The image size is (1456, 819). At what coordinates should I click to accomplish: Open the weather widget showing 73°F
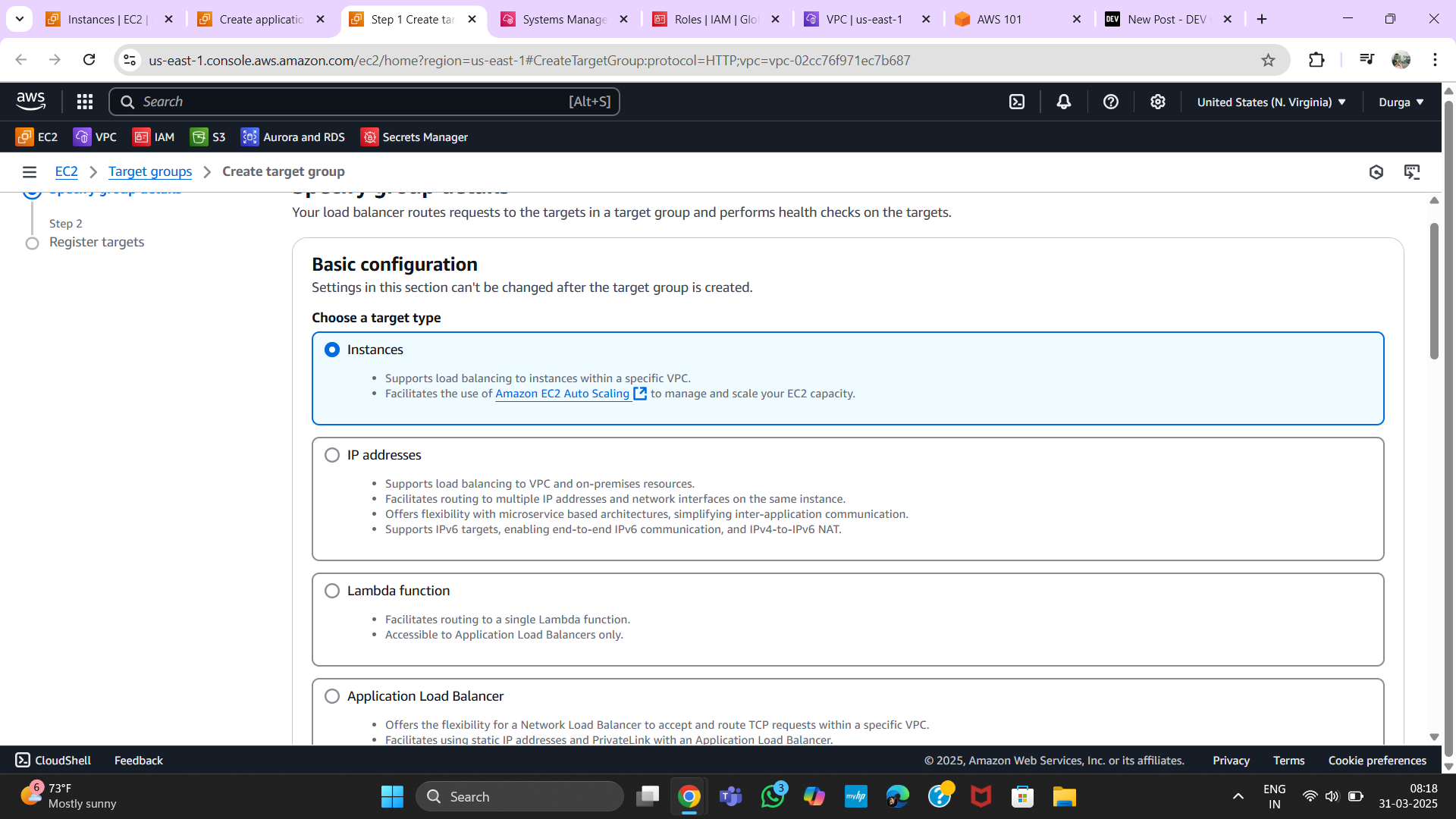[68, 795]
